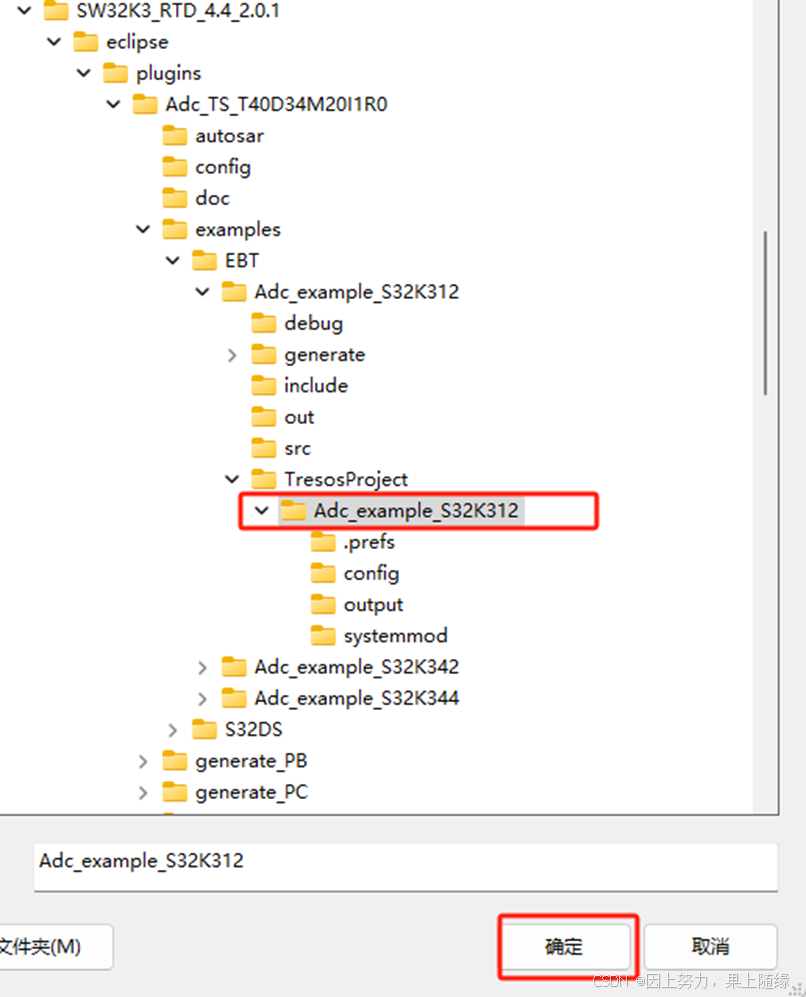This screenshot has height=997, width=806.
Task: Collapse the EBT folder chevron
Action: [x=173, y=261]
